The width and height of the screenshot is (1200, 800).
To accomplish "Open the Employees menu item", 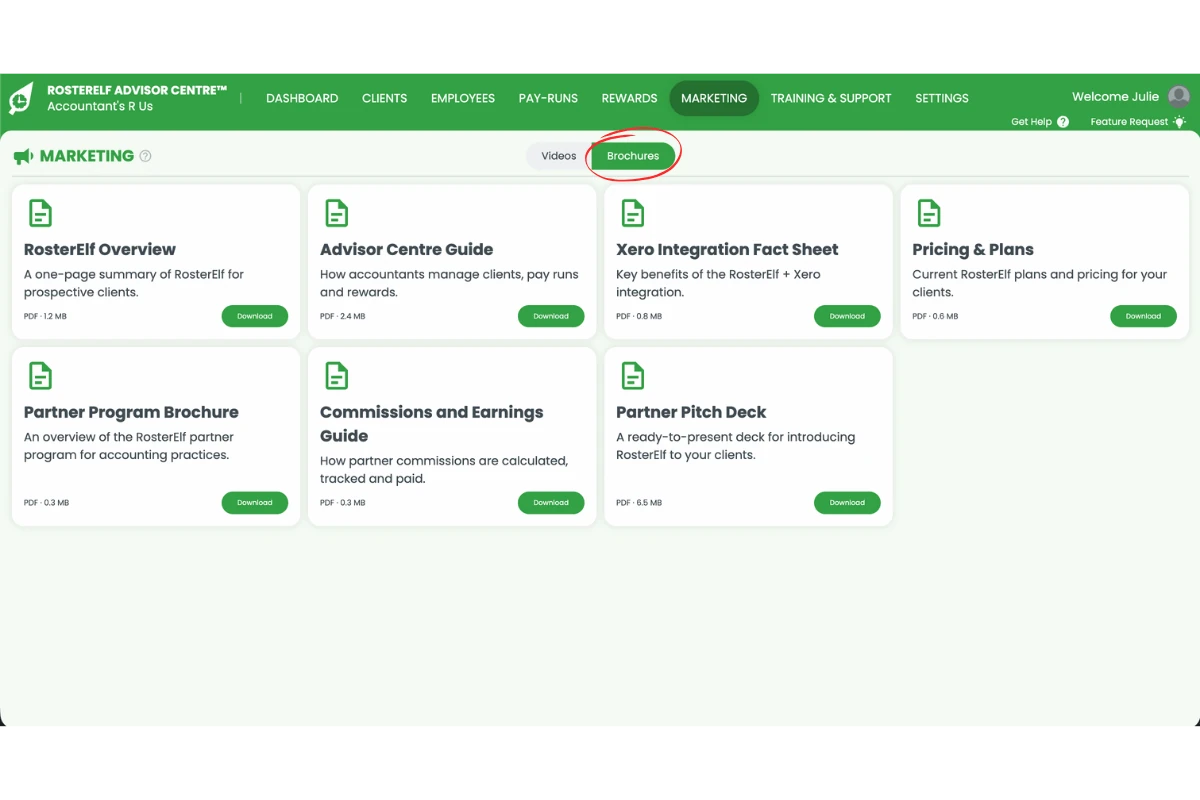I will [x=463, y=98].
